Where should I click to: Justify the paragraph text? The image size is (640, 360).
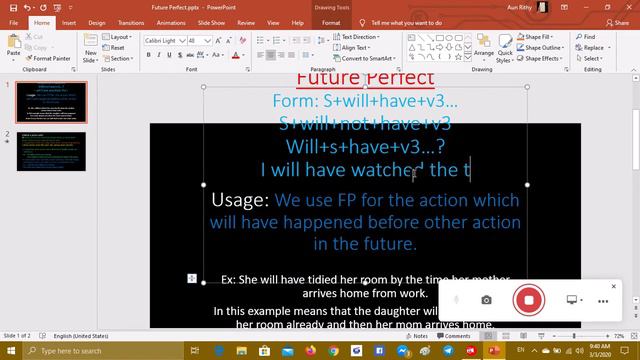click(291, 55)
